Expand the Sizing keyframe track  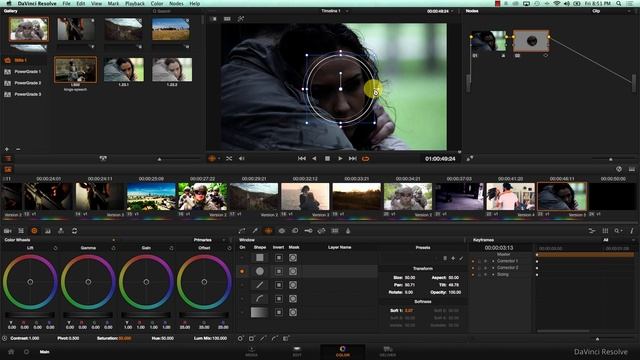pos(493,275)
